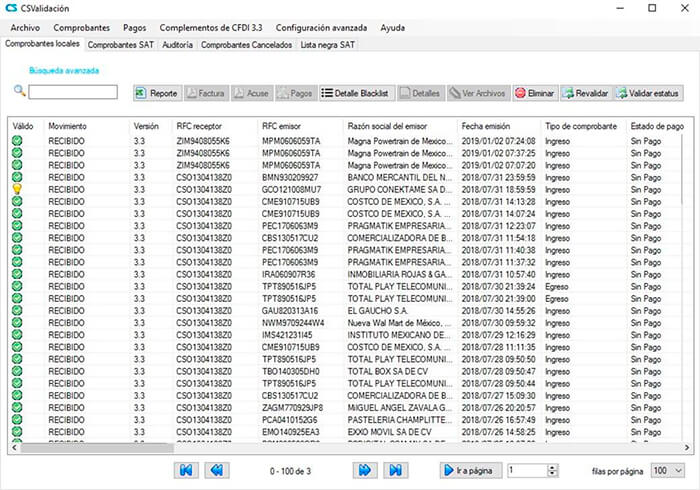Click the search text field
Screen dimensions: 700x490
(x=73, y=93)
